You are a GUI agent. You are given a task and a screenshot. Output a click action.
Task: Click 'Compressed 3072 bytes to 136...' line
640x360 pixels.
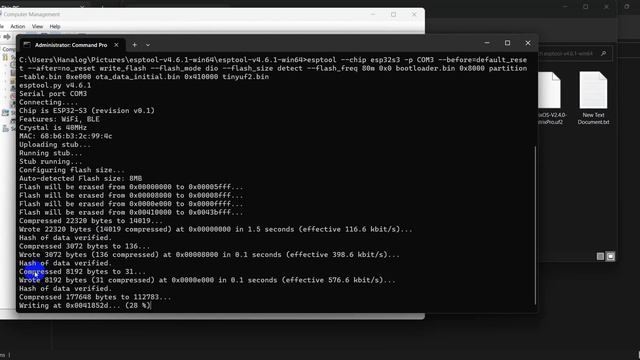(x=84, y=247)
